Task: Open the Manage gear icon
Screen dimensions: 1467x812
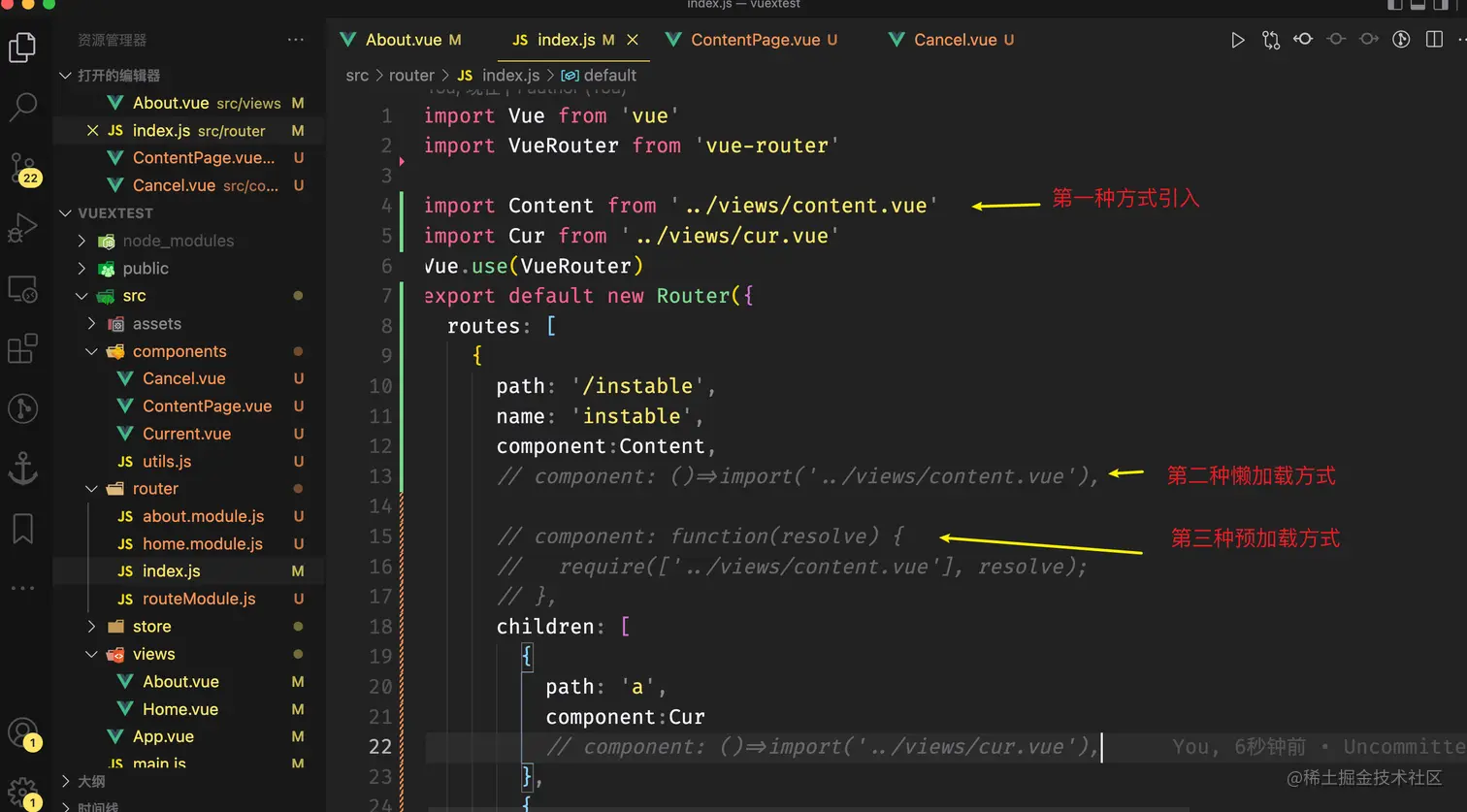Action: point(23,793)
